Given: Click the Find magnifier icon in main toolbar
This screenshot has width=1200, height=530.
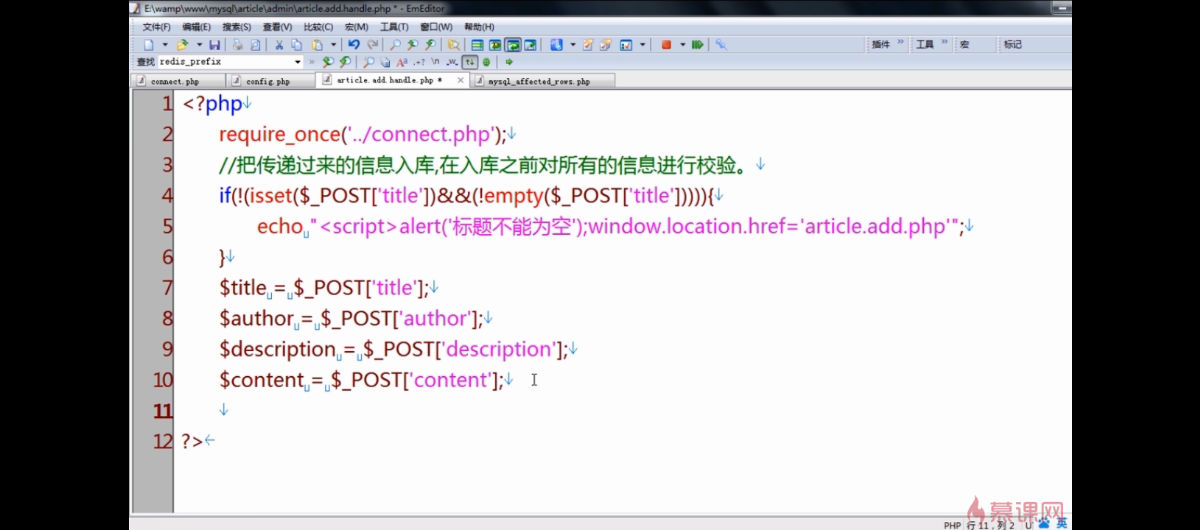Looking at the screenshot, I should click(395, 45).
